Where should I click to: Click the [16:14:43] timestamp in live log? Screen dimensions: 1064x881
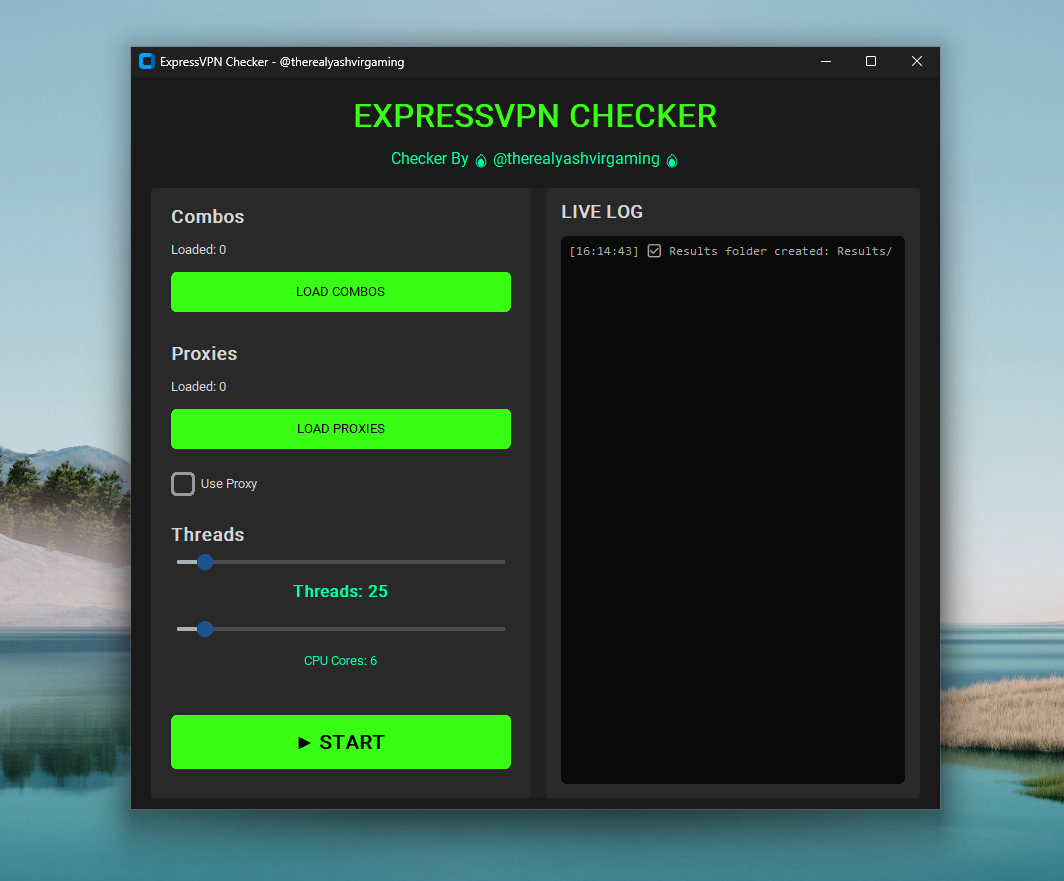604,251
